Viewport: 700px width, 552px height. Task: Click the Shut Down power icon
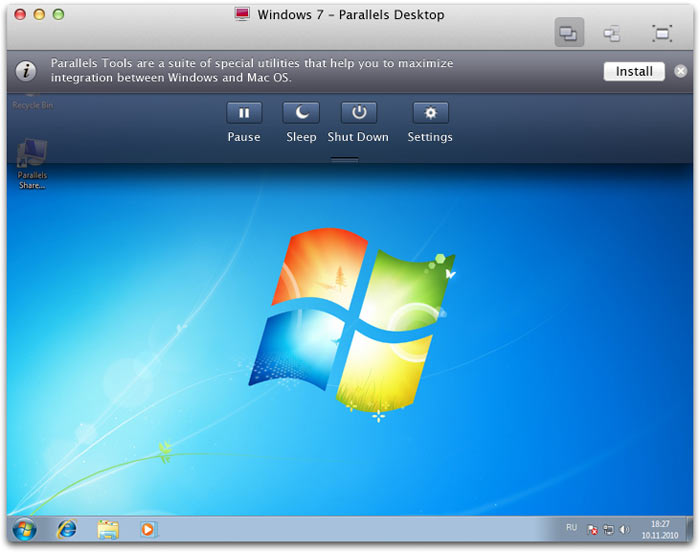tap(359, 113)
